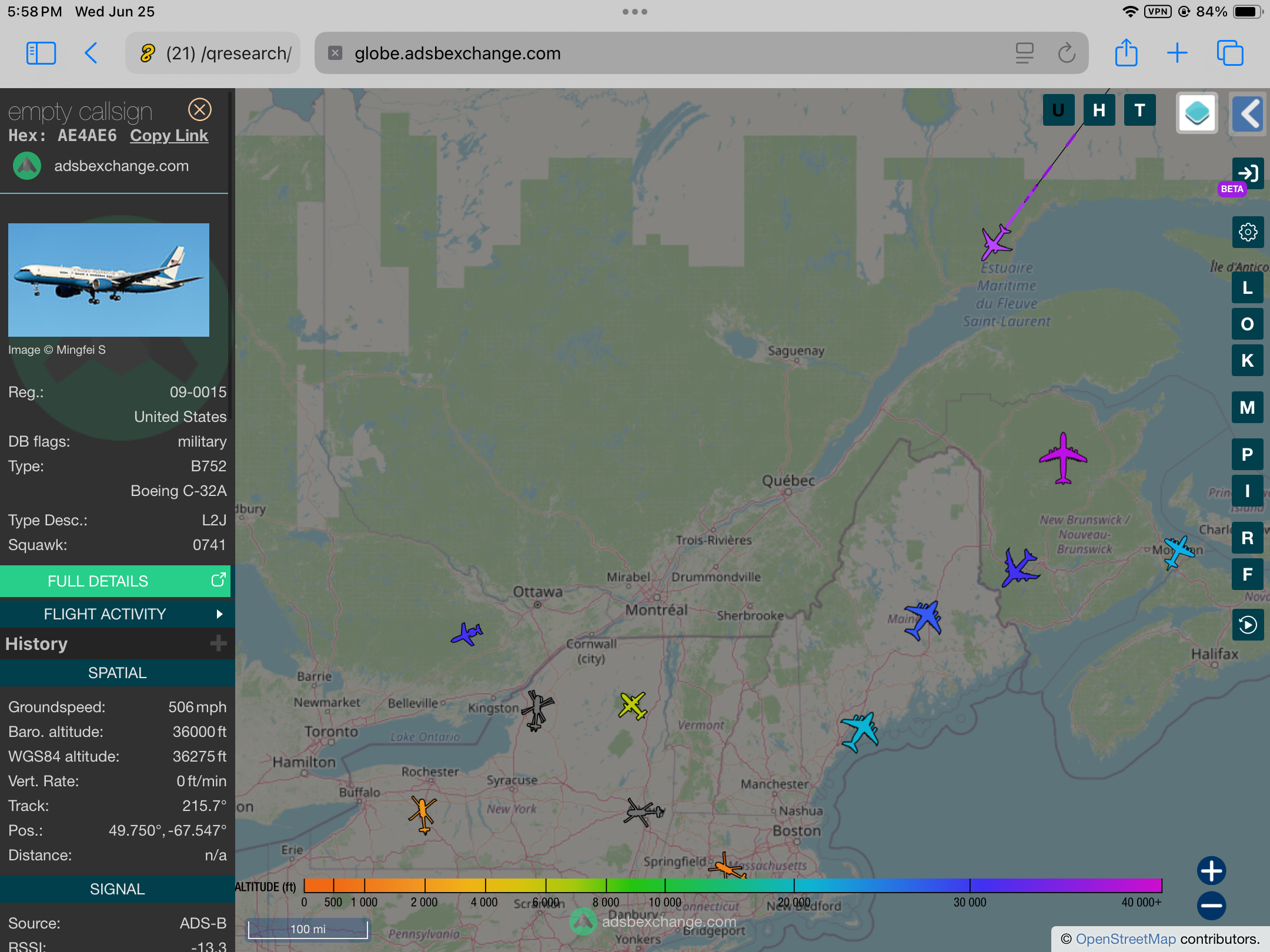Toggle the H filter button
Image resolution: width=1270 pixels, height=952 pixels.
pyautogui.click(x=1099, y=110)
